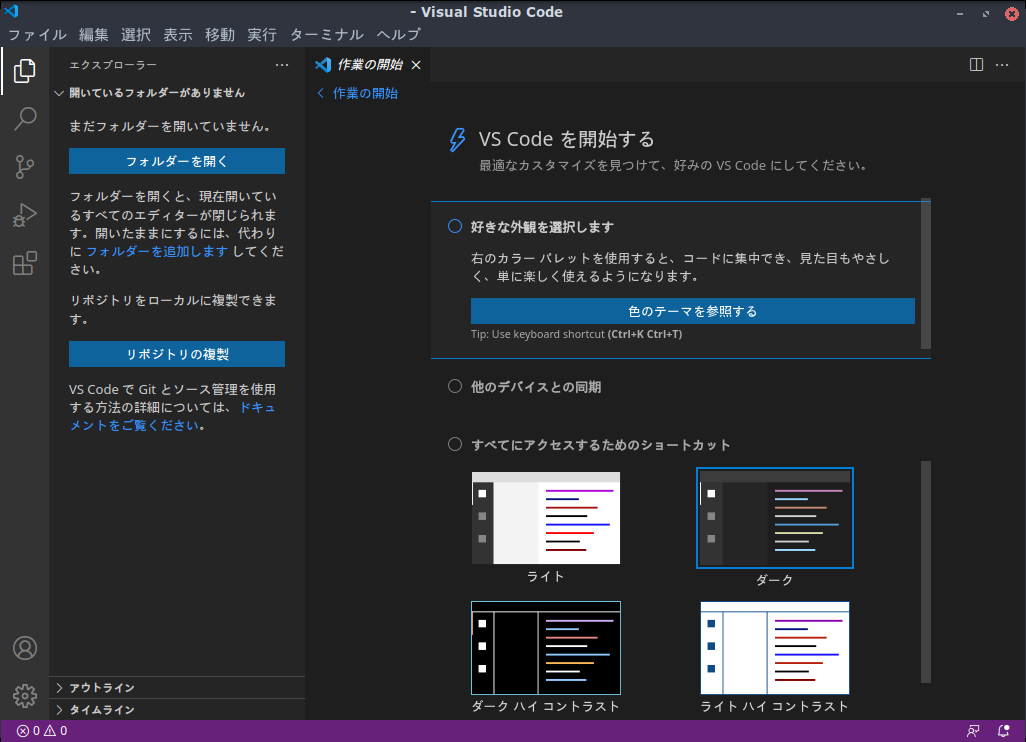Open the 表示 menu
The height and width of the screenshot is (742, 1026).
pyautogui.click(x=177, y=35)
